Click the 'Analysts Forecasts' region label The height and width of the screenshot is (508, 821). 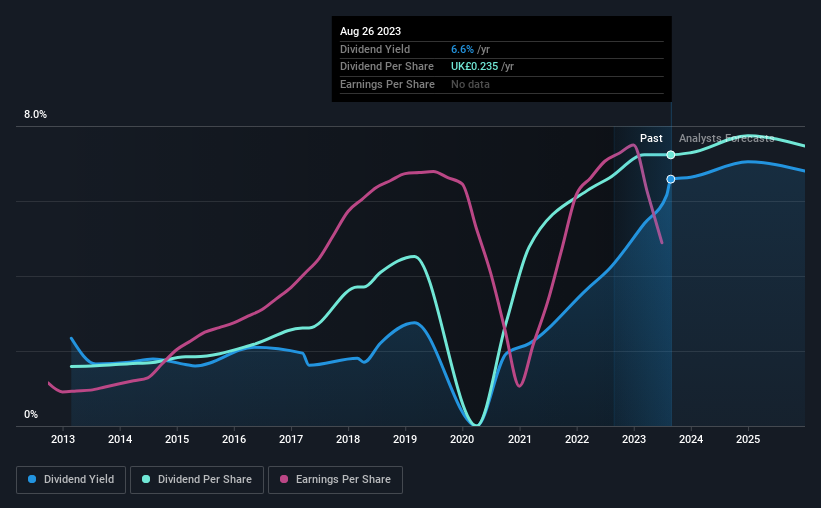point(727,138)
